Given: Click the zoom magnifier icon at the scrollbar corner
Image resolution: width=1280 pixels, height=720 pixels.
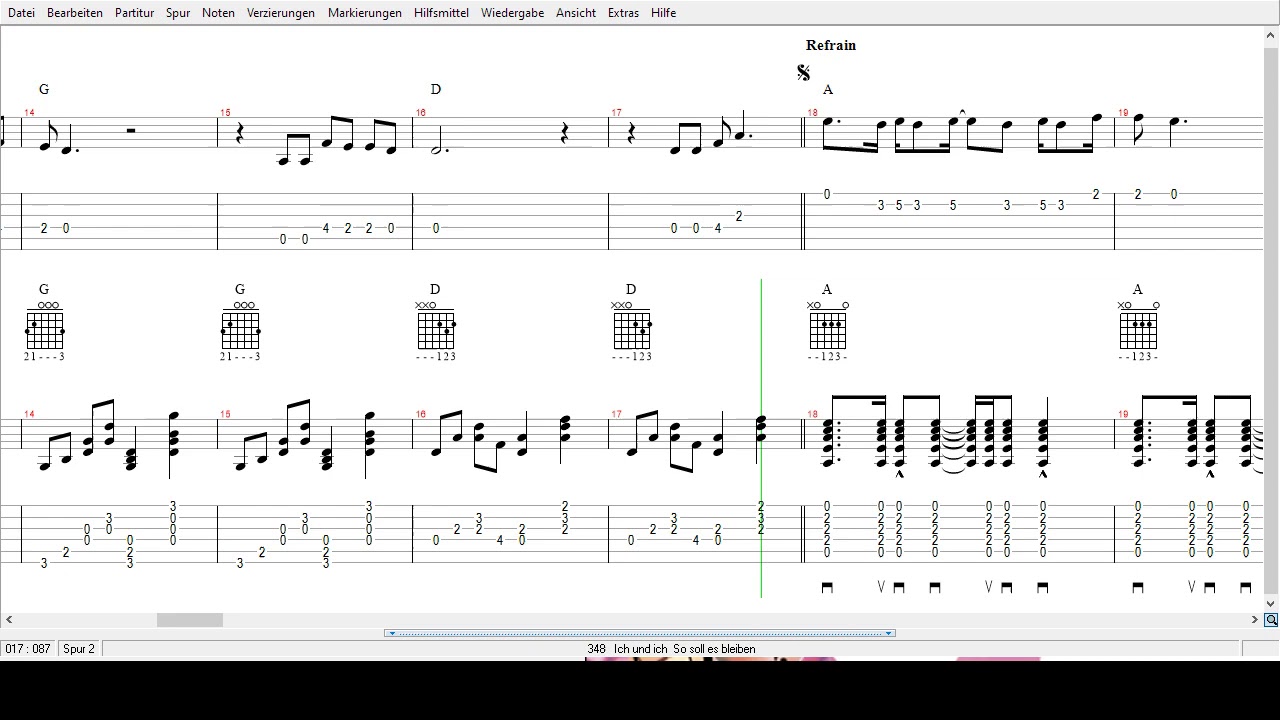Looking at the screenshot, I should pyautogui.click(x=1271, y=620).
